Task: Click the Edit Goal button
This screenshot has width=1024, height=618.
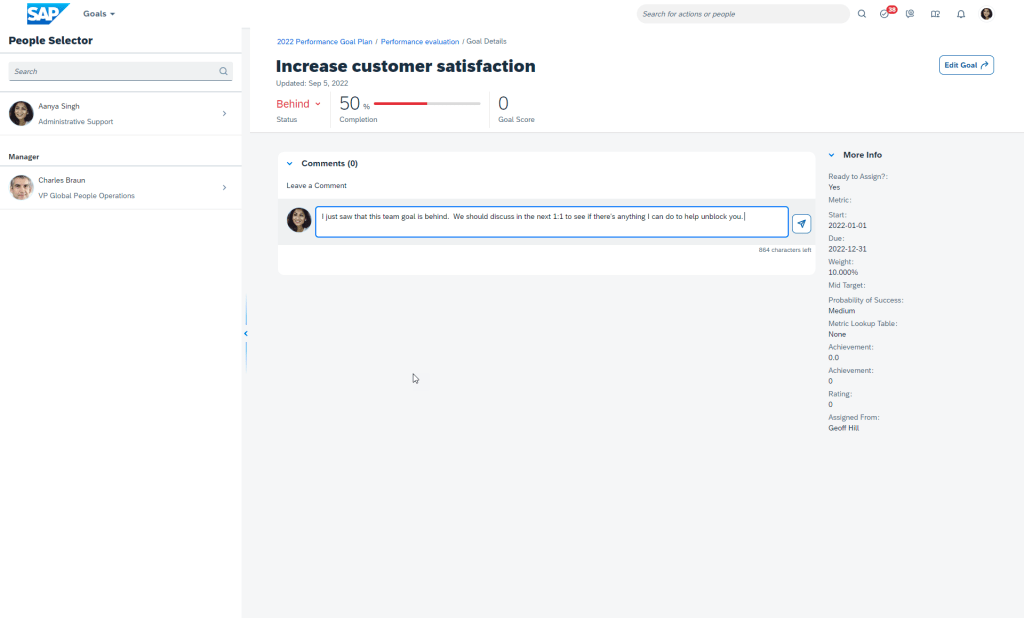Action: click(966, 65)
